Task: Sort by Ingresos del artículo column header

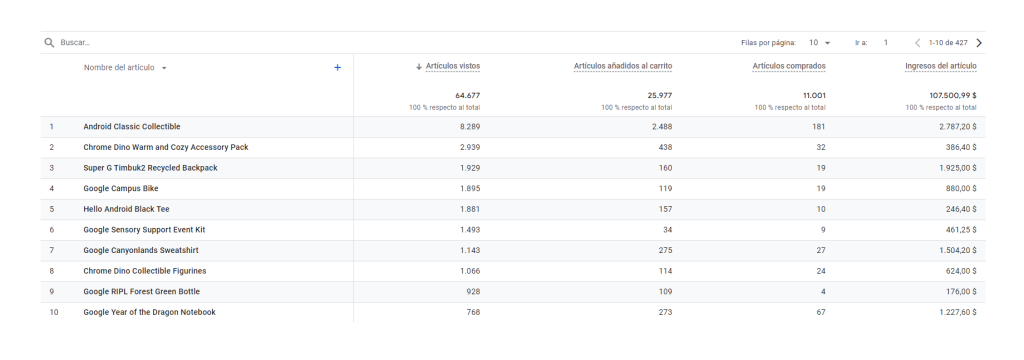Action: pos(940,66)
